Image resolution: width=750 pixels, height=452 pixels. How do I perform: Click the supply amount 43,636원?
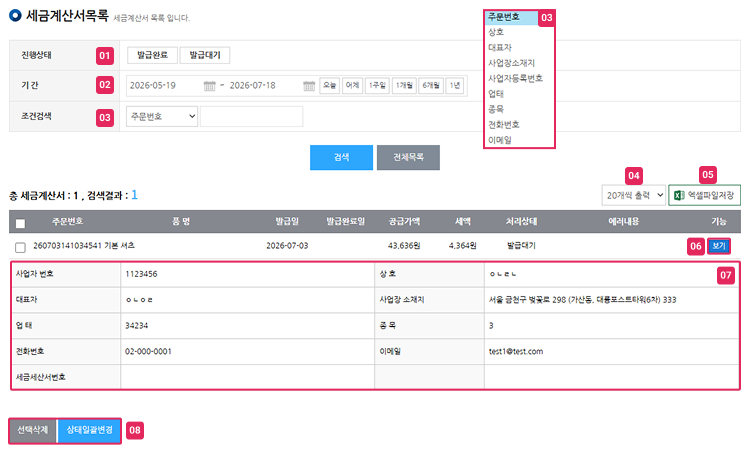point(404,246)
